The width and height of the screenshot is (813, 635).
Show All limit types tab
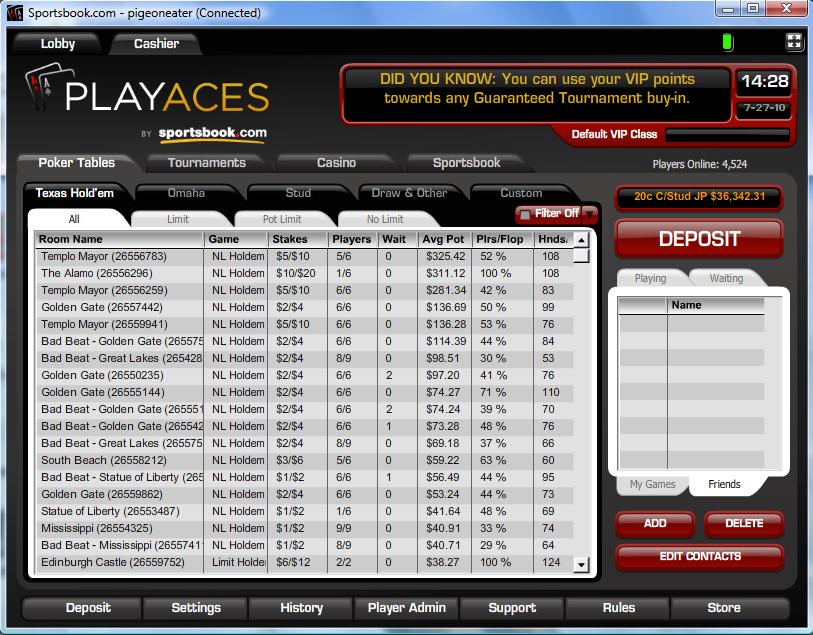click(x=74, y=219)
